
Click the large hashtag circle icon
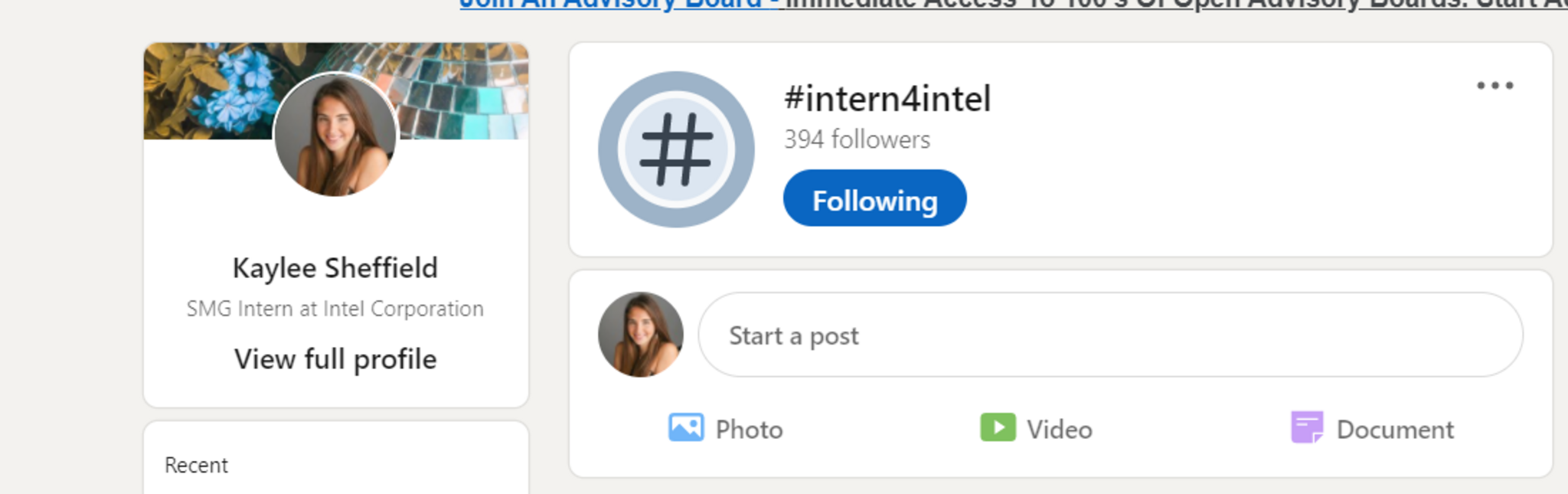tap(676, 149)
